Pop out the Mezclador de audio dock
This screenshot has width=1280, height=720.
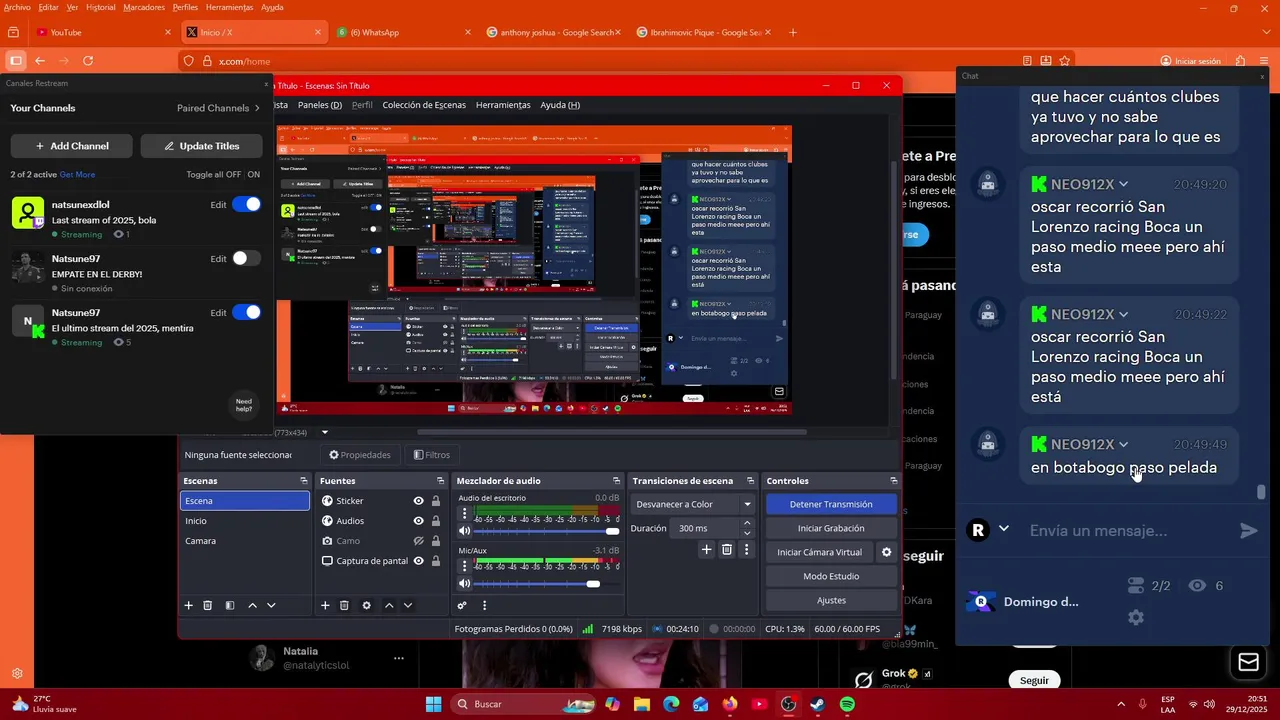coord(616,481)
